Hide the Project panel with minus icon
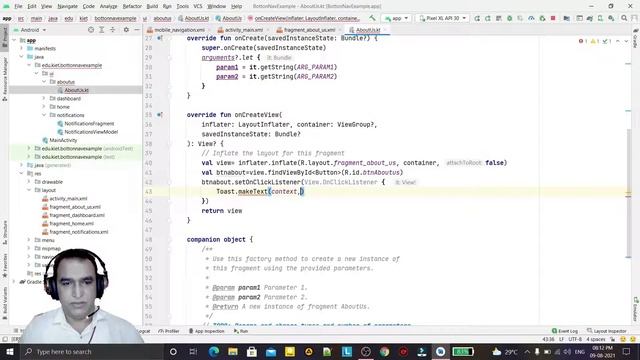 (x=137, y=30)
